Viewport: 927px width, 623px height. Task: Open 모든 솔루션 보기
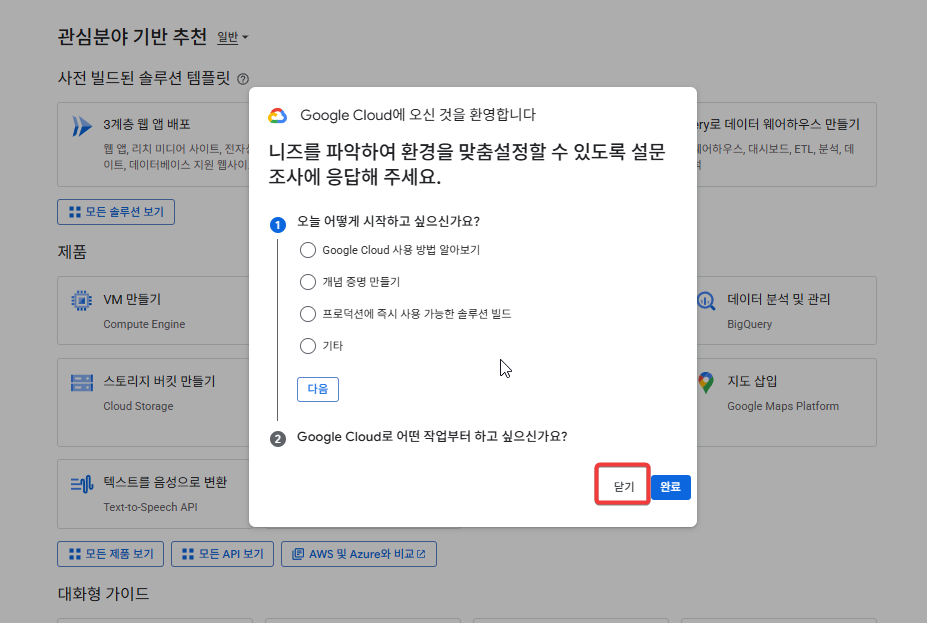(117, 212)
